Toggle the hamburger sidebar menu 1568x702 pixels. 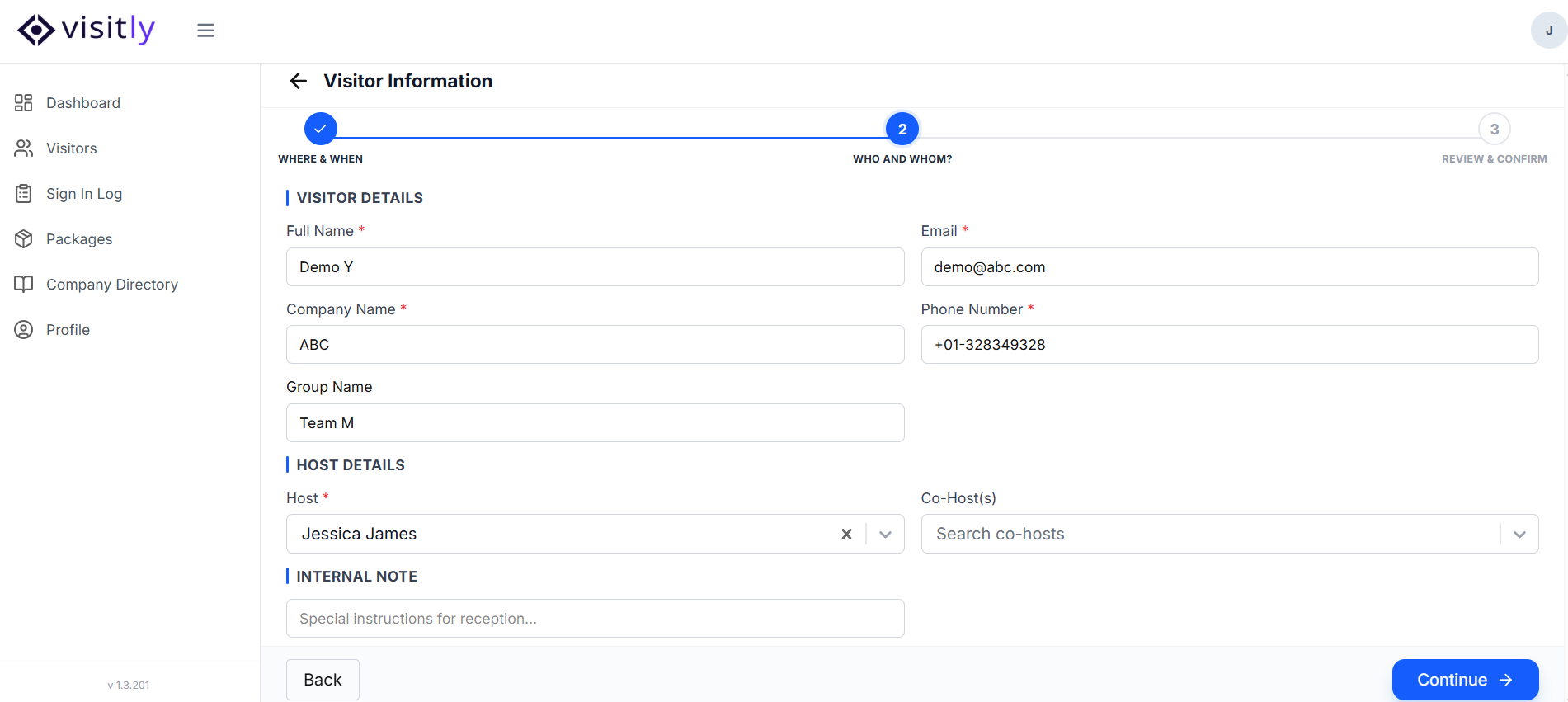(206, 31)
